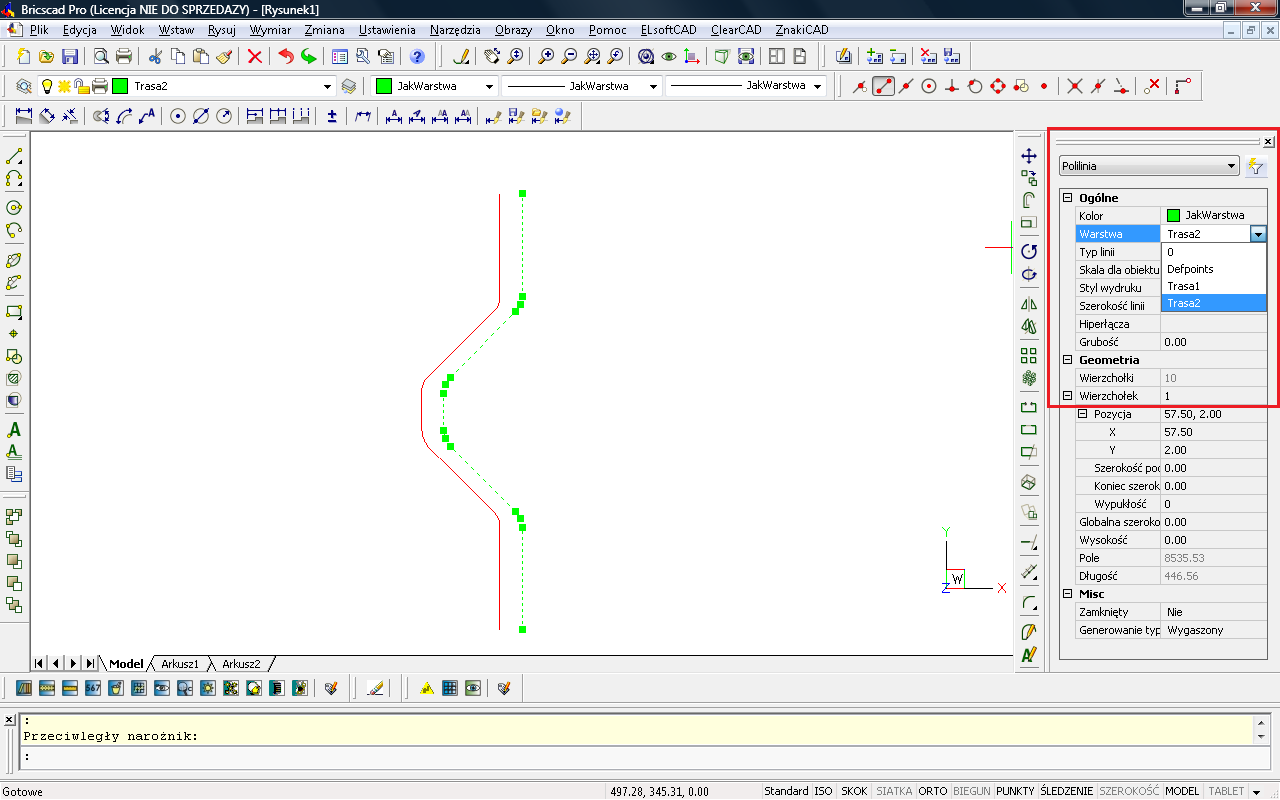The image size is (1280, 800).
Task: Toggle ŚLEDZENIE tracking in status bar
Action: 1067,791
